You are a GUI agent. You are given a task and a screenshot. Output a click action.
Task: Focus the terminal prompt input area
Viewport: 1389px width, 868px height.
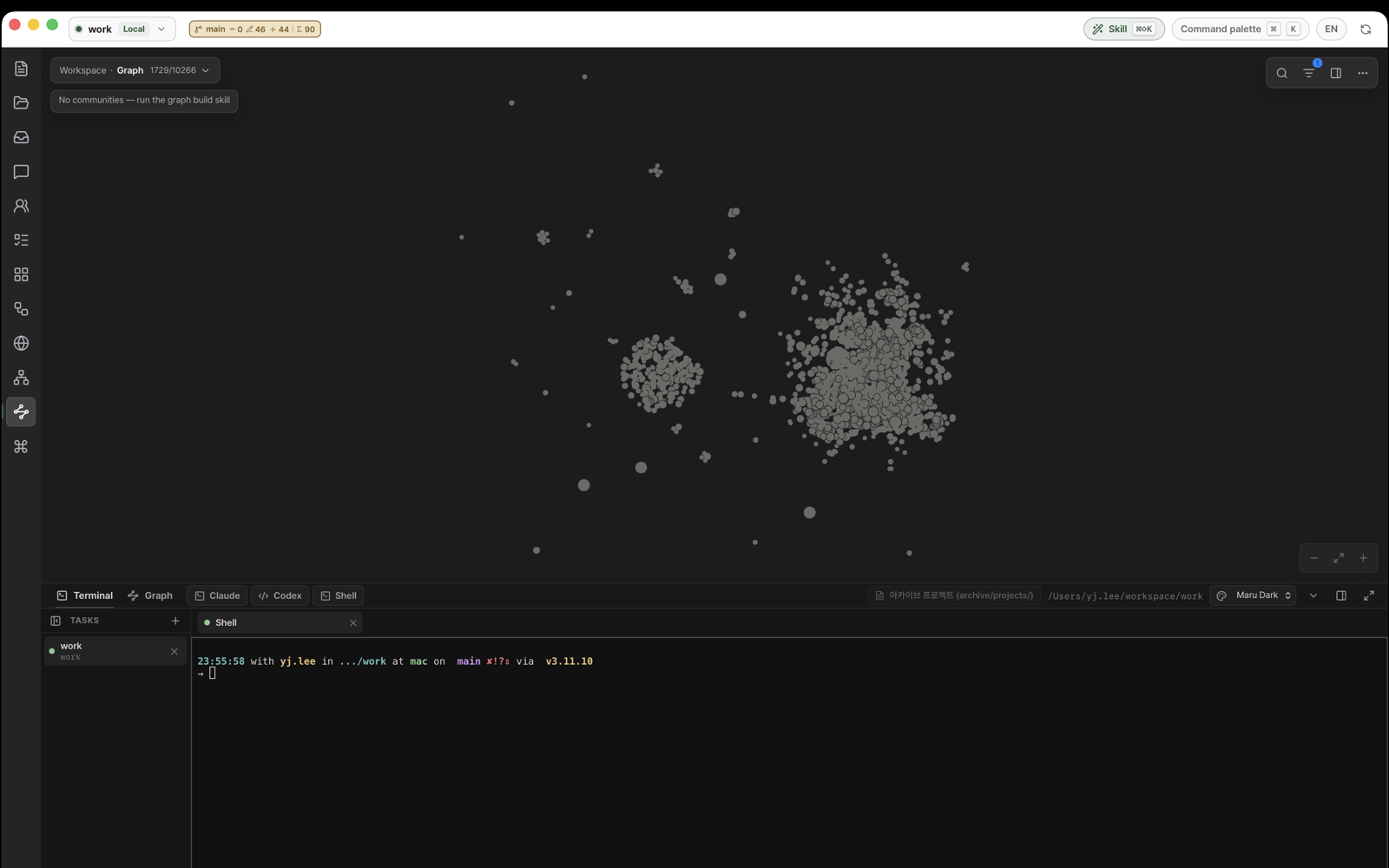click(788, 753)
